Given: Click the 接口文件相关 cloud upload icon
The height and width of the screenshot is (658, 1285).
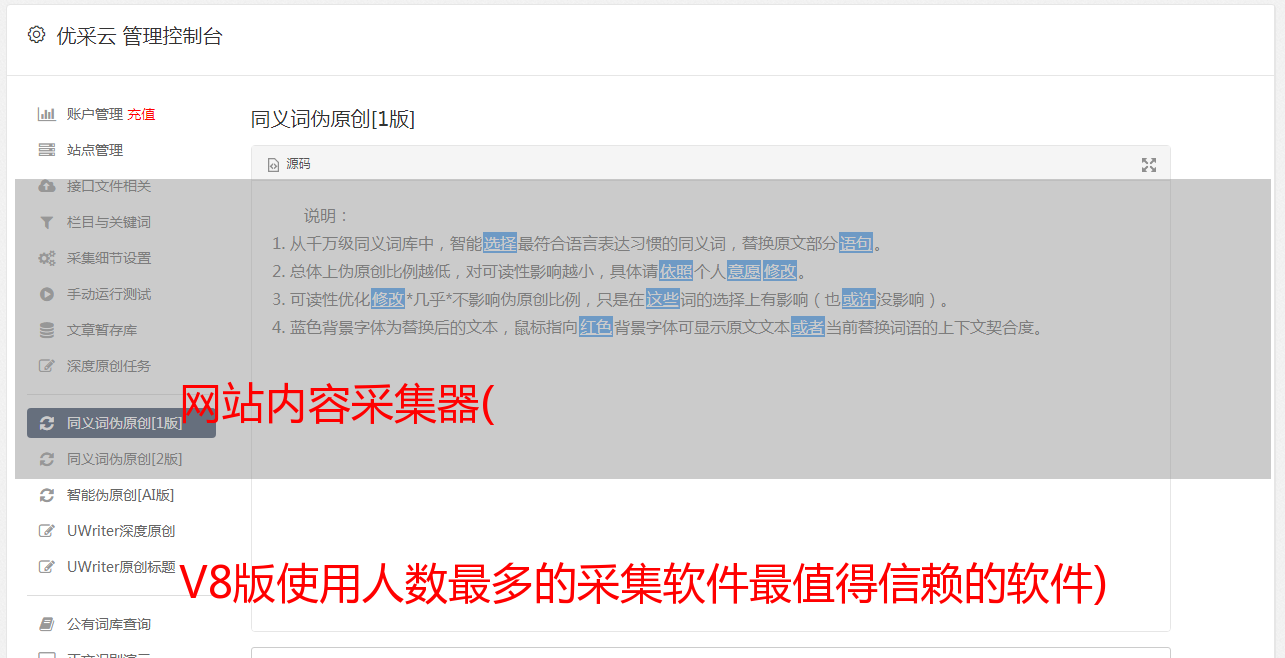Looking at the screenshot, I should (46, 186).
